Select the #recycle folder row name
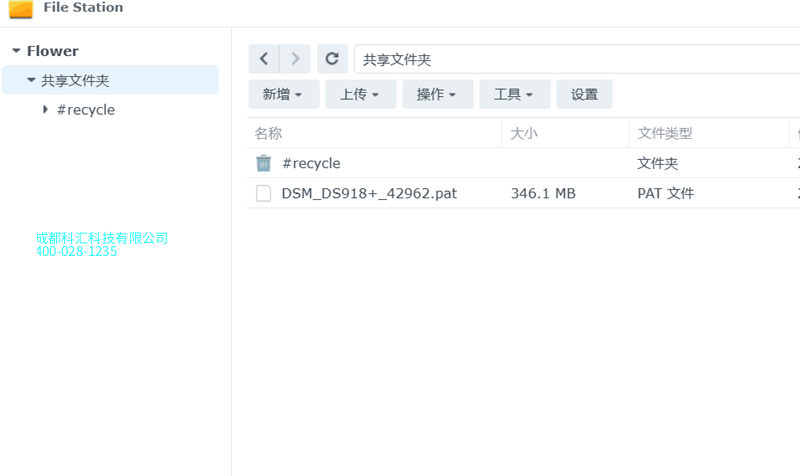 (311, 163)
